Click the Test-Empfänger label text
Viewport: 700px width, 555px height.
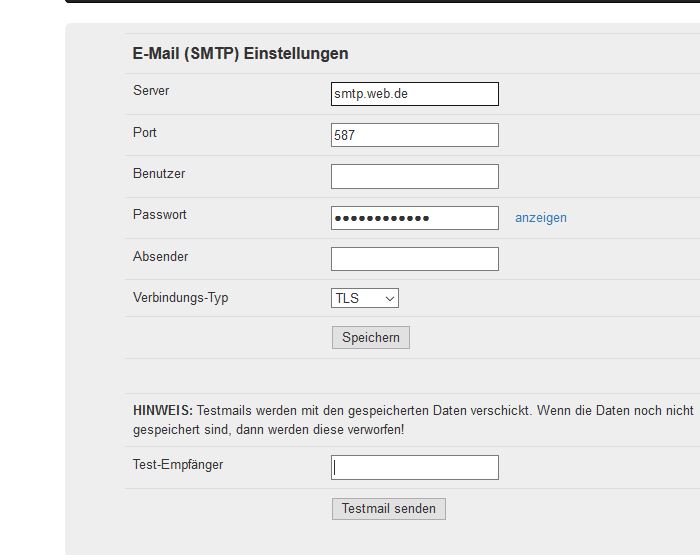[x=178, y=465]
